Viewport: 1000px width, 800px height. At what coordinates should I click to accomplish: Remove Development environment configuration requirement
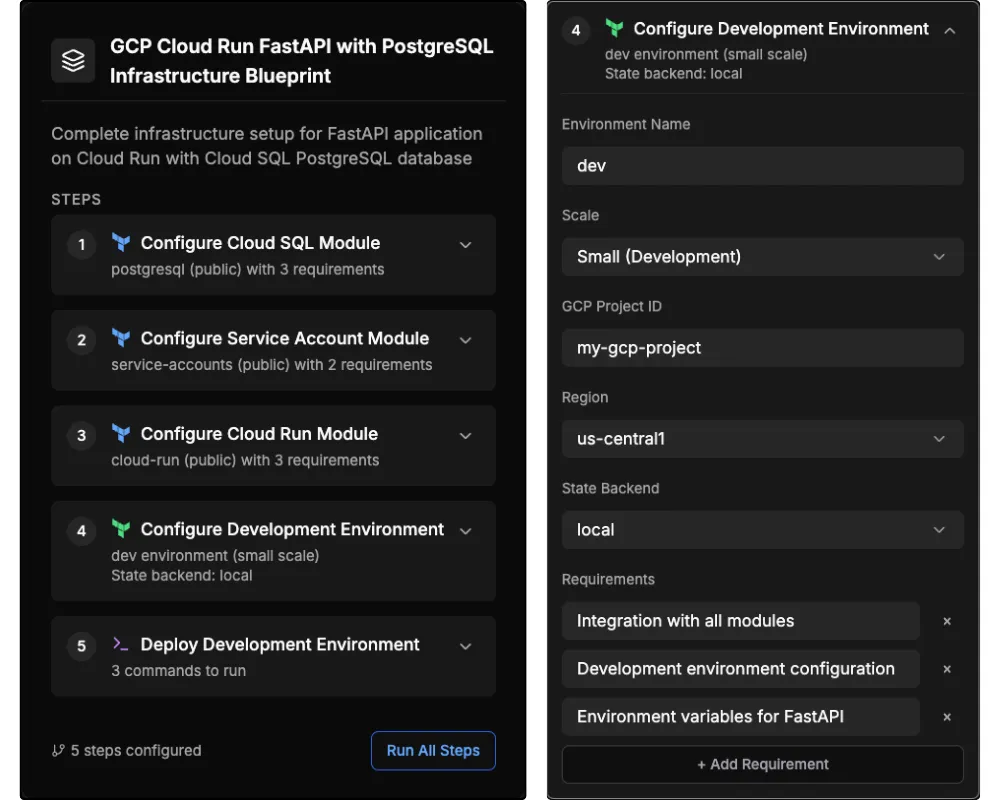(947, 669)
